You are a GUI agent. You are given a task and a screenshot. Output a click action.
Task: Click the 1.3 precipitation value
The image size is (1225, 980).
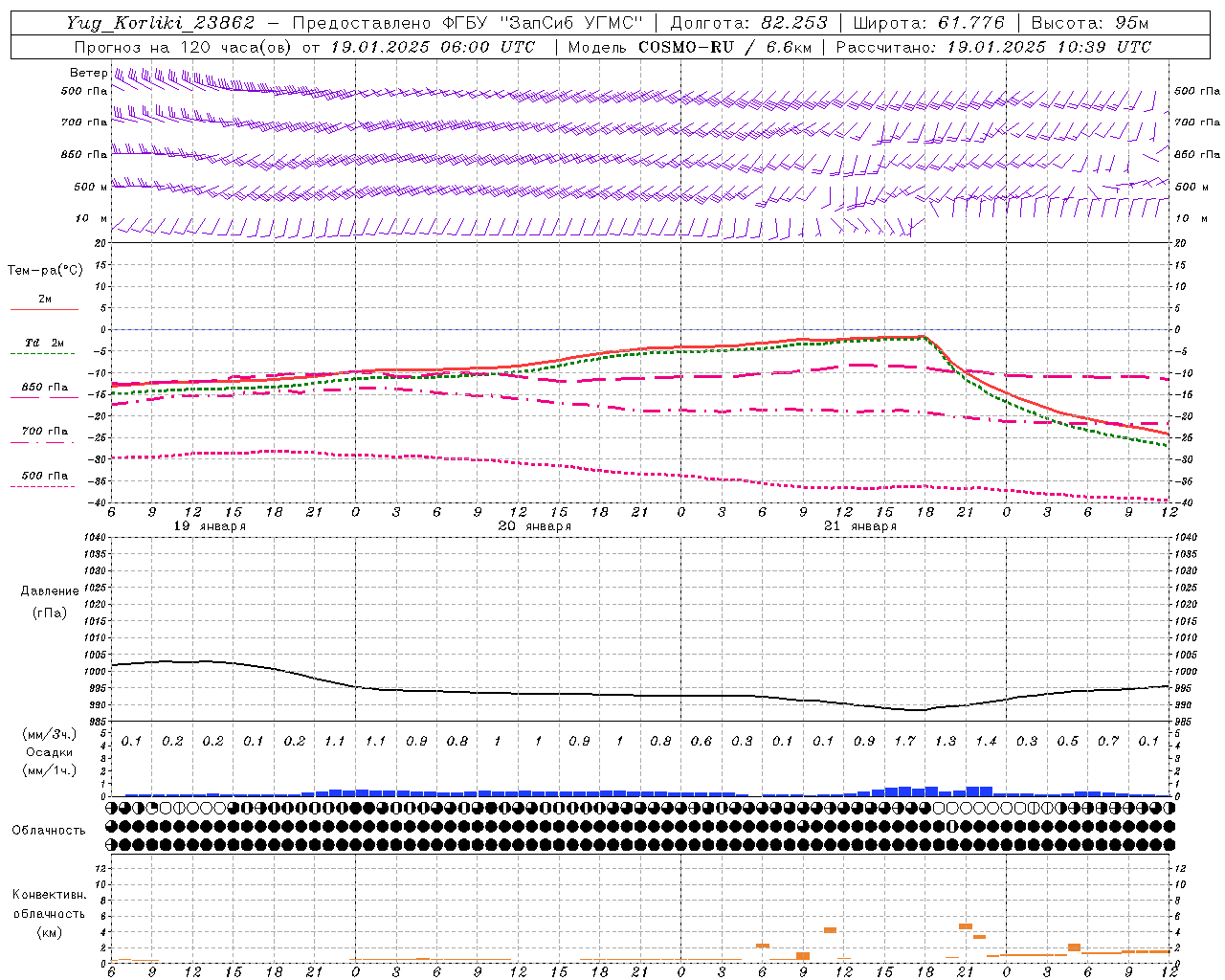(946, 742)
